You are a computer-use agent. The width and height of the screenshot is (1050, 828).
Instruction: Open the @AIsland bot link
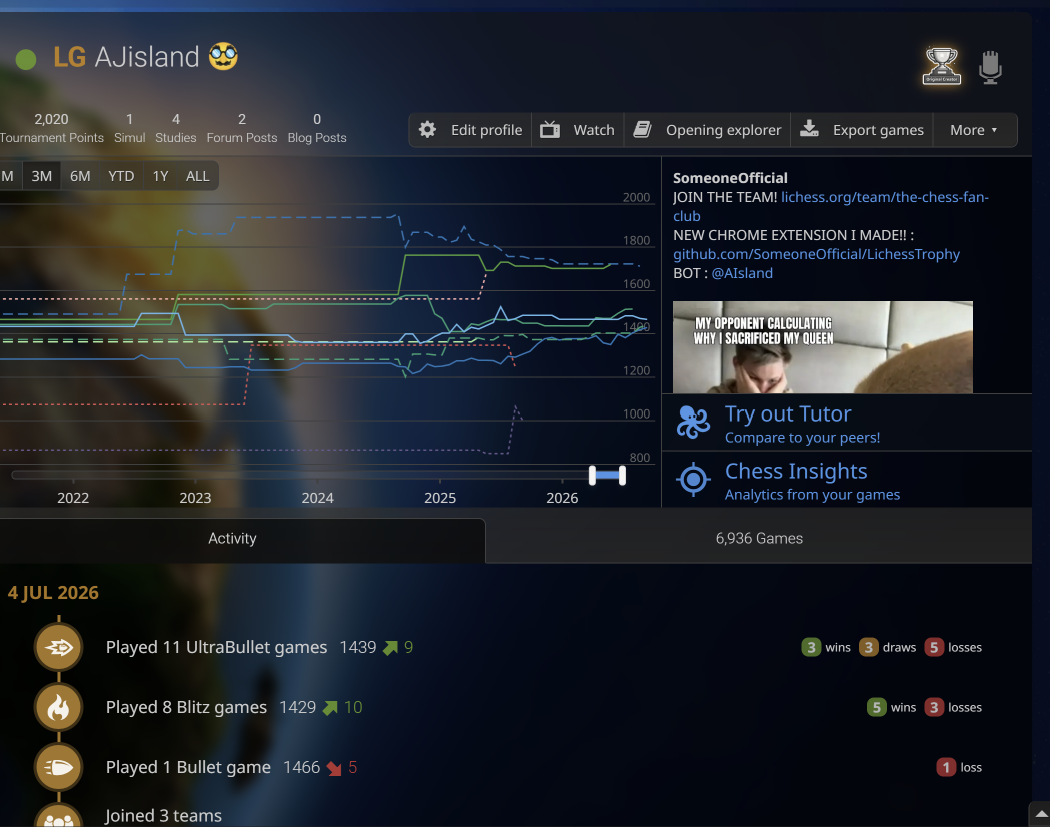(742, 273)
